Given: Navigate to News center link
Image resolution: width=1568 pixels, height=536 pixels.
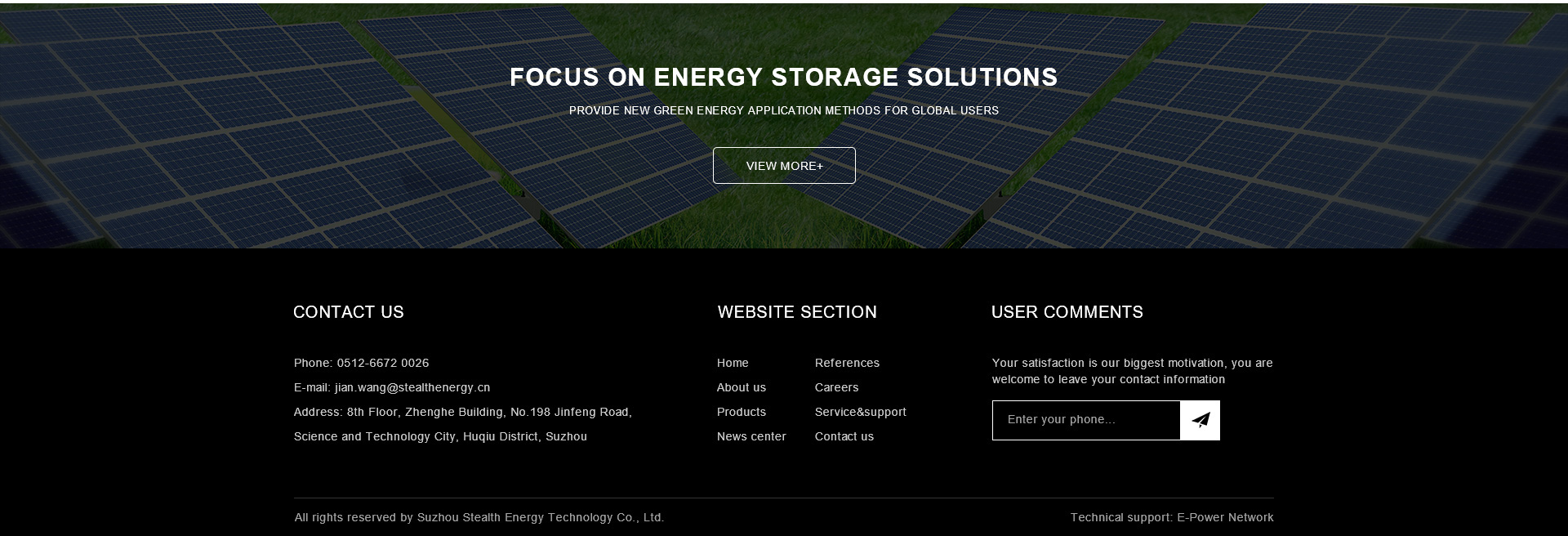Looking at the screenshot, I should coord(751,436).
